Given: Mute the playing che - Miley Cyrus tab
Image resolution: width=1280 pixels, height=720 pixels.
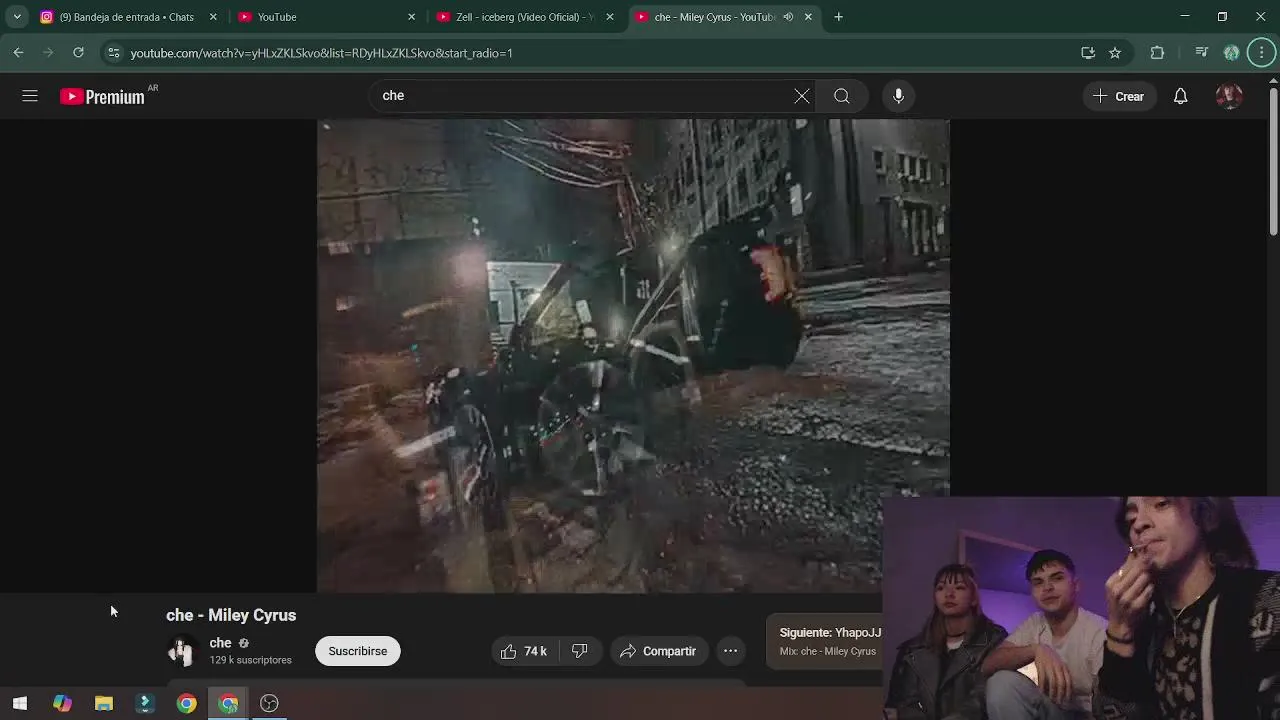Looking at the screenshot, I should (788, 17).
